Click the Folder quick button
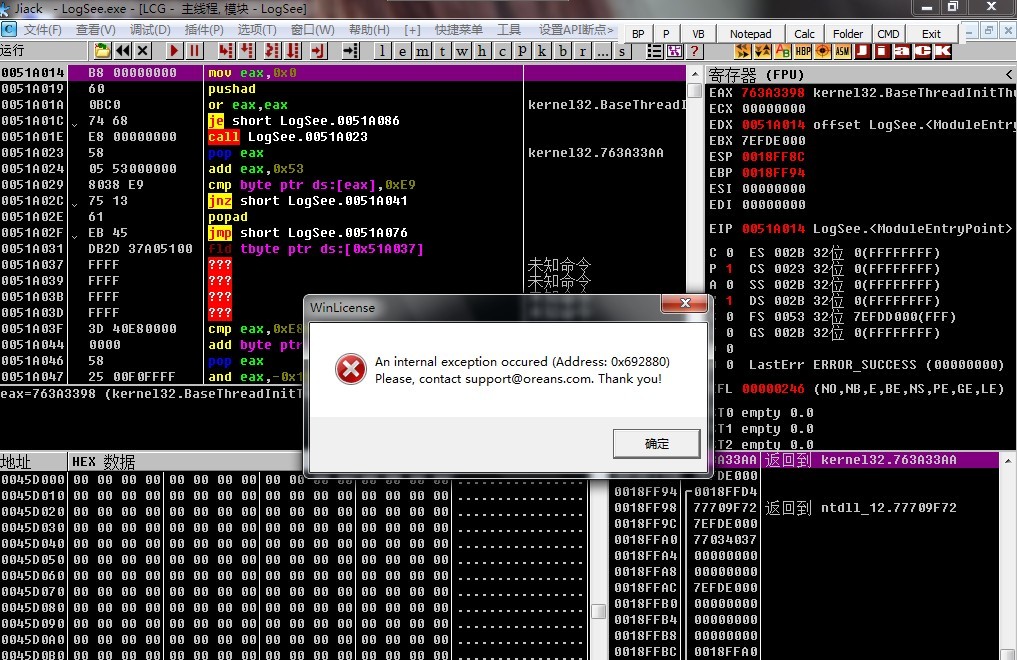The image size is (1017, 660). coord(848,34)
